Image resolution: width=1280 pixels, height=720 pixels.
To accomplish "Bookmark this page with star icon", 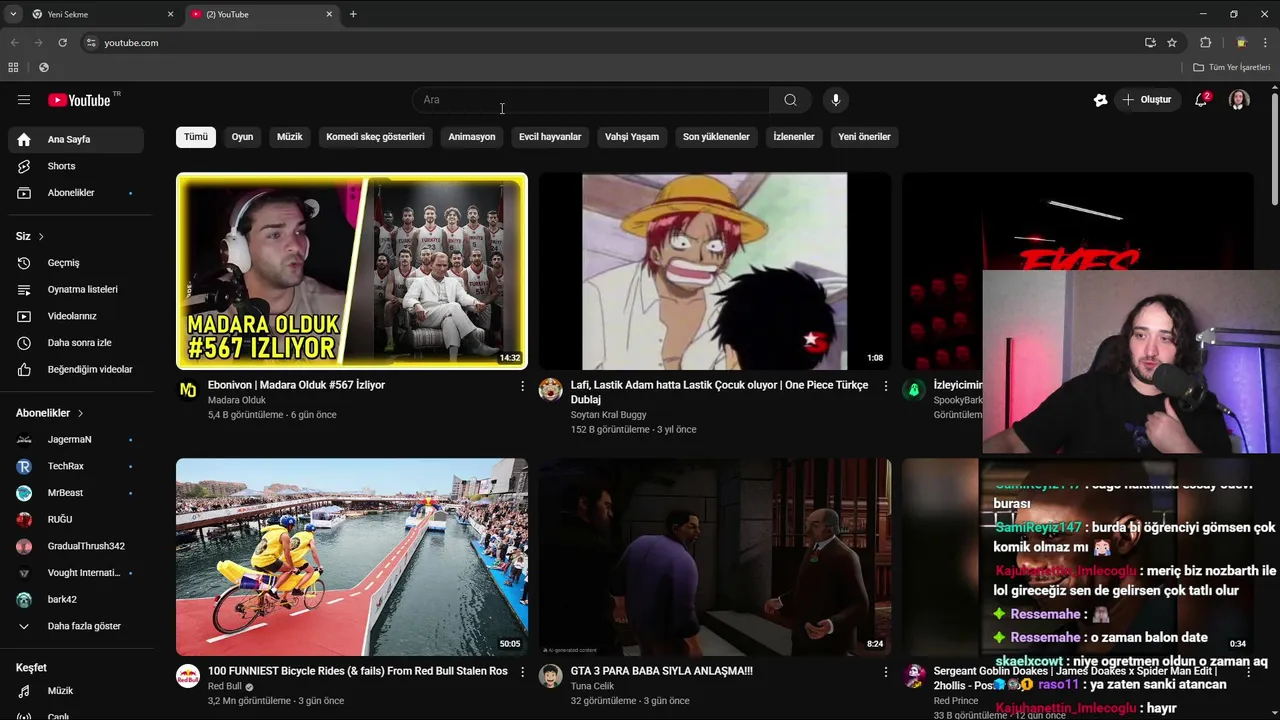I will tap(1172, 43).
